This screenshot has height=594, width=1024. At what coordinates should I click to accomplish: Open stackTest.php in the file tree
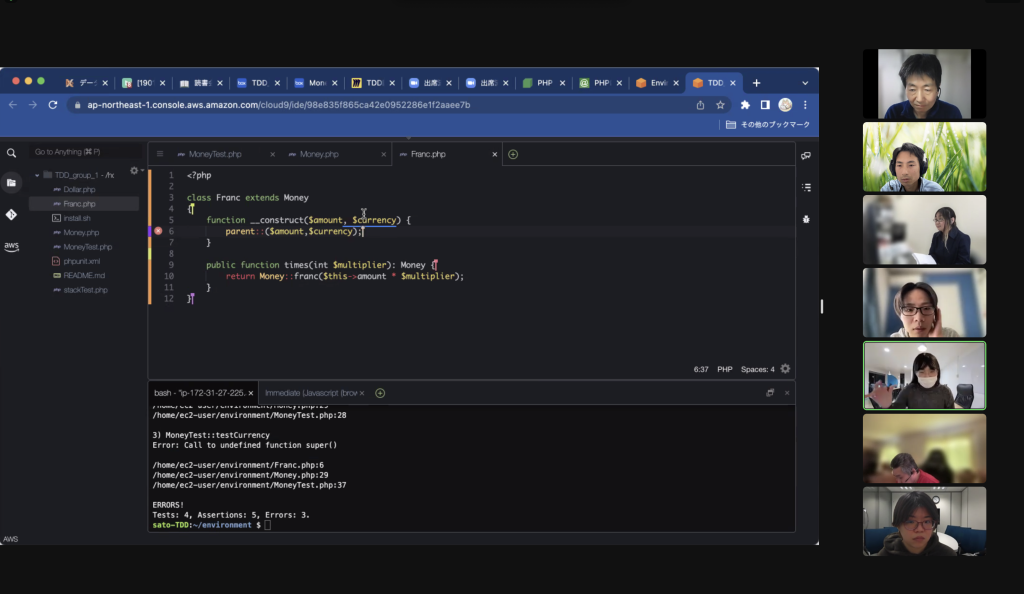85,290
